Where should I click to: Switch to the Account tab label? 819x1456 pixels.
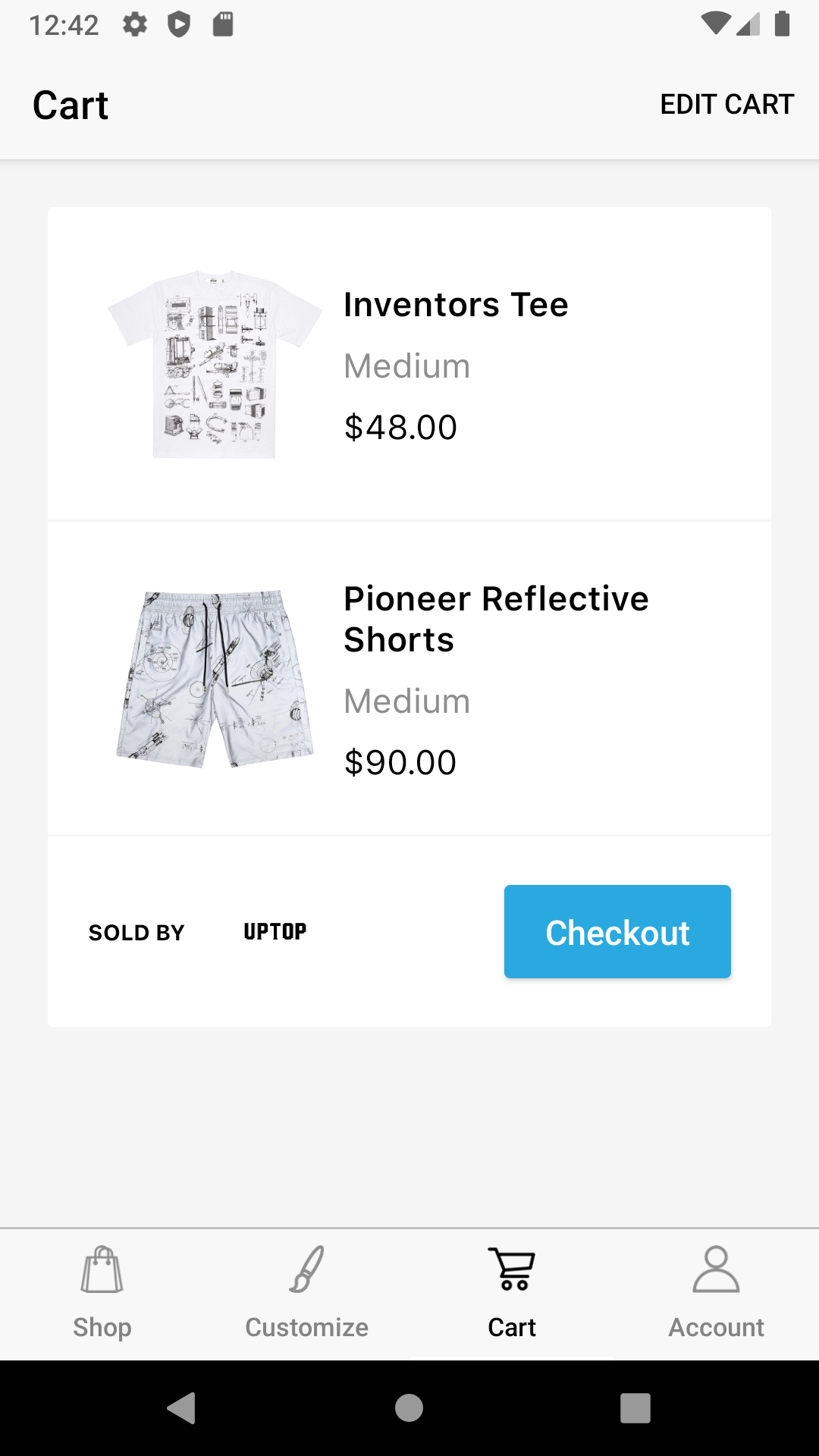pos(716,1327)
